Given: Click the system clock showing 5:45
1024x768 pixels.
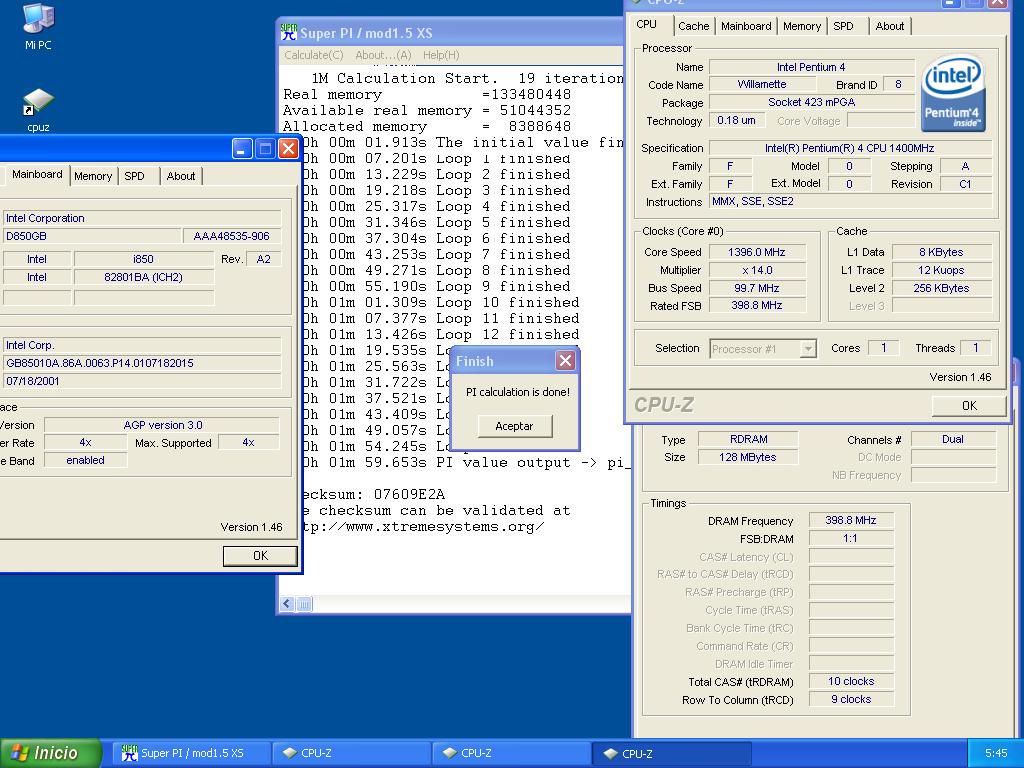Looking at the screenshot, I should 996,753.
